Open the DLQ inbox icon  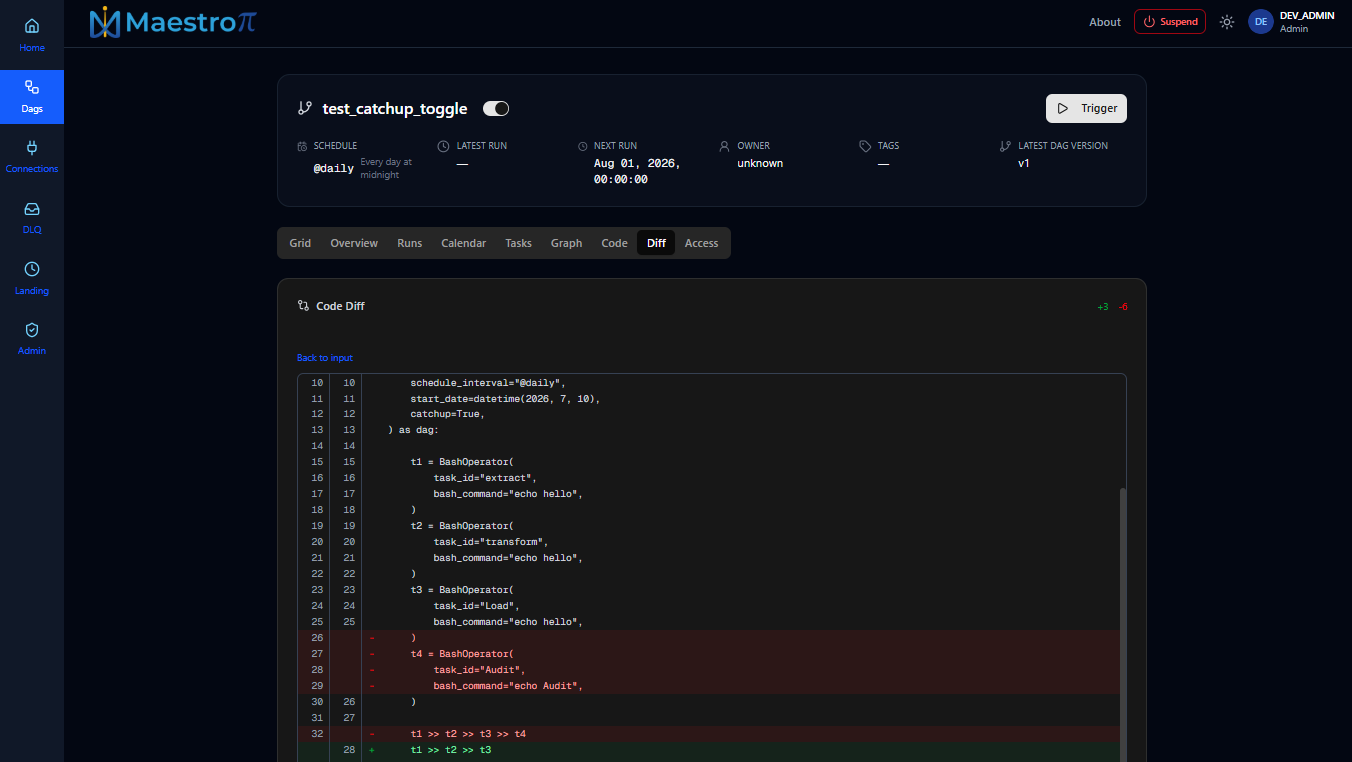tap(32, 209)
